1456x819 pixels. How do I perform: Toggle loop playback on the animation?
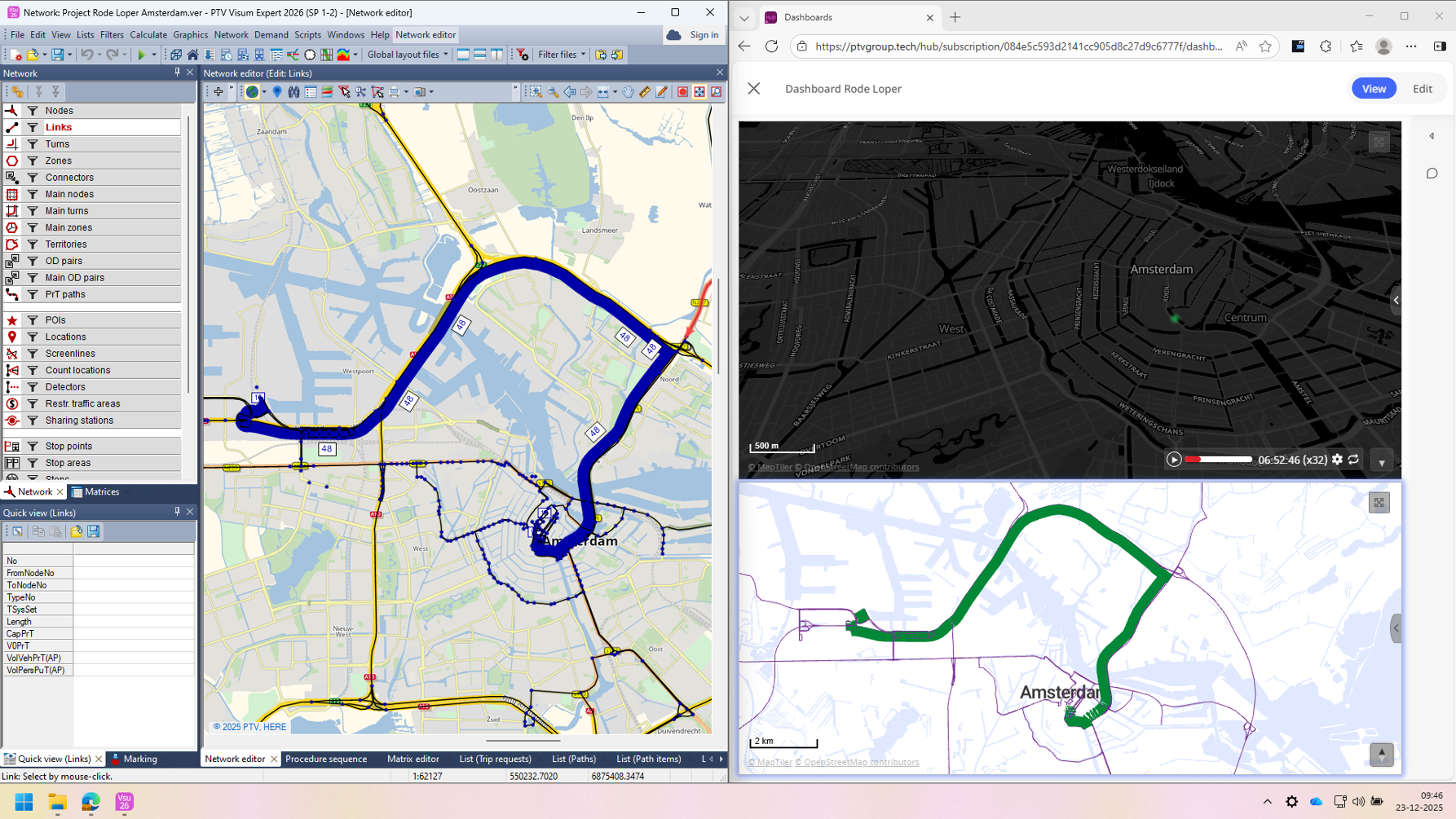[1353, 460]
